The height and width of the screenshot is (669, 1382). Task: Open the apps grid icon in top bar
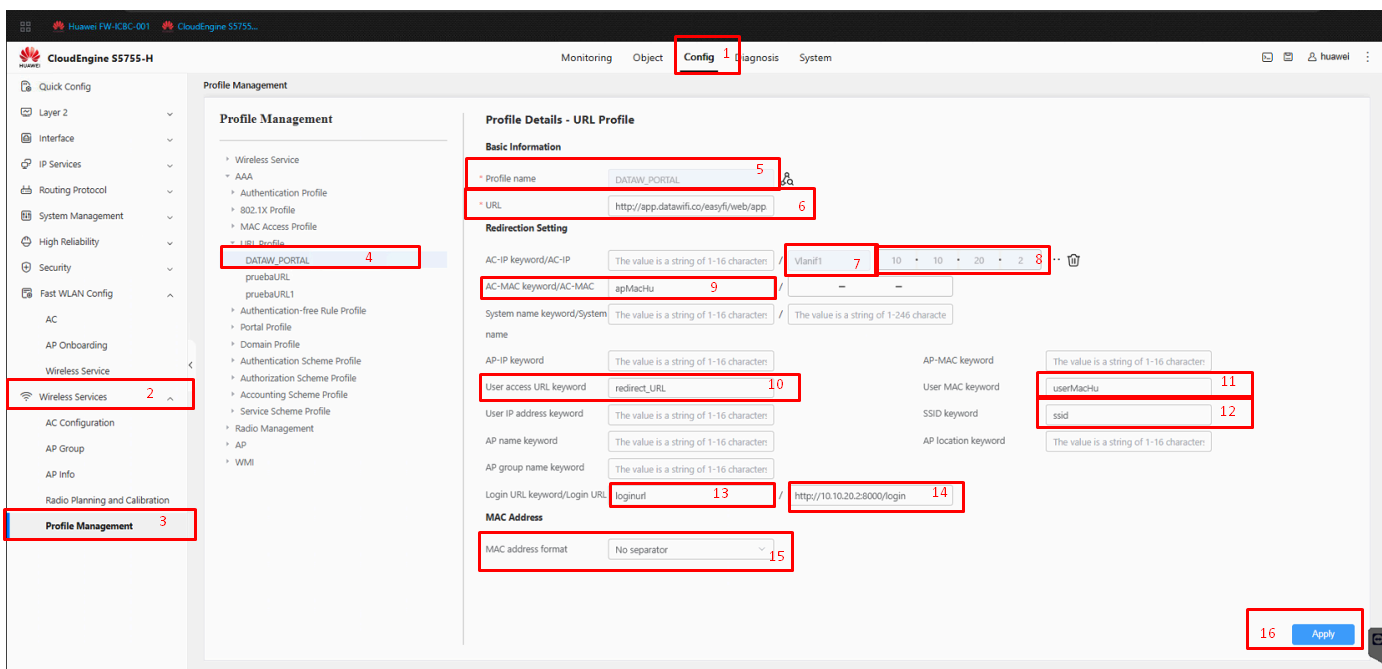[26, 26]
